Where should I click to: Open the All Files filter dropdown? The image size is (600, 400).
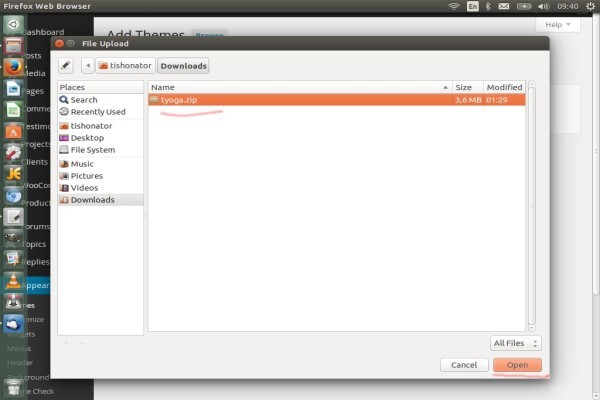click(x=516, y=343)
